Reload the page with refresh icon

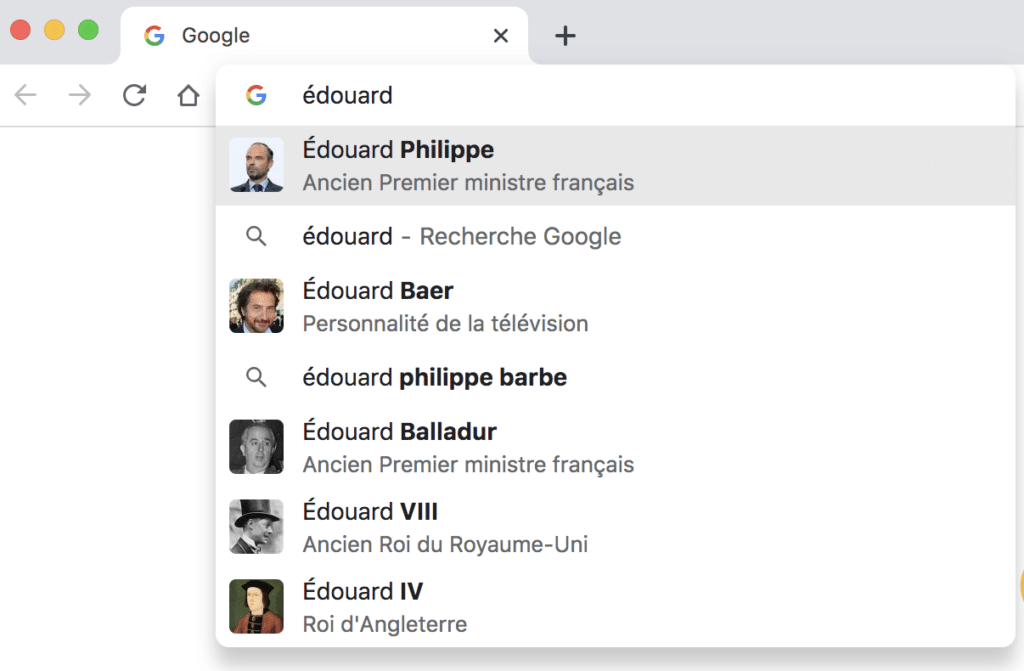tap(134, 95)
